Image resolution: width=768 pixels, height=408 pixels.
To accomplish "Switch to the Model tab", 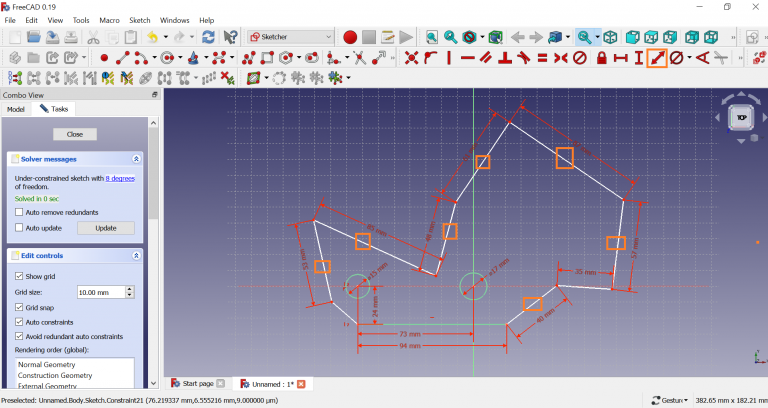I will (15, 109).
